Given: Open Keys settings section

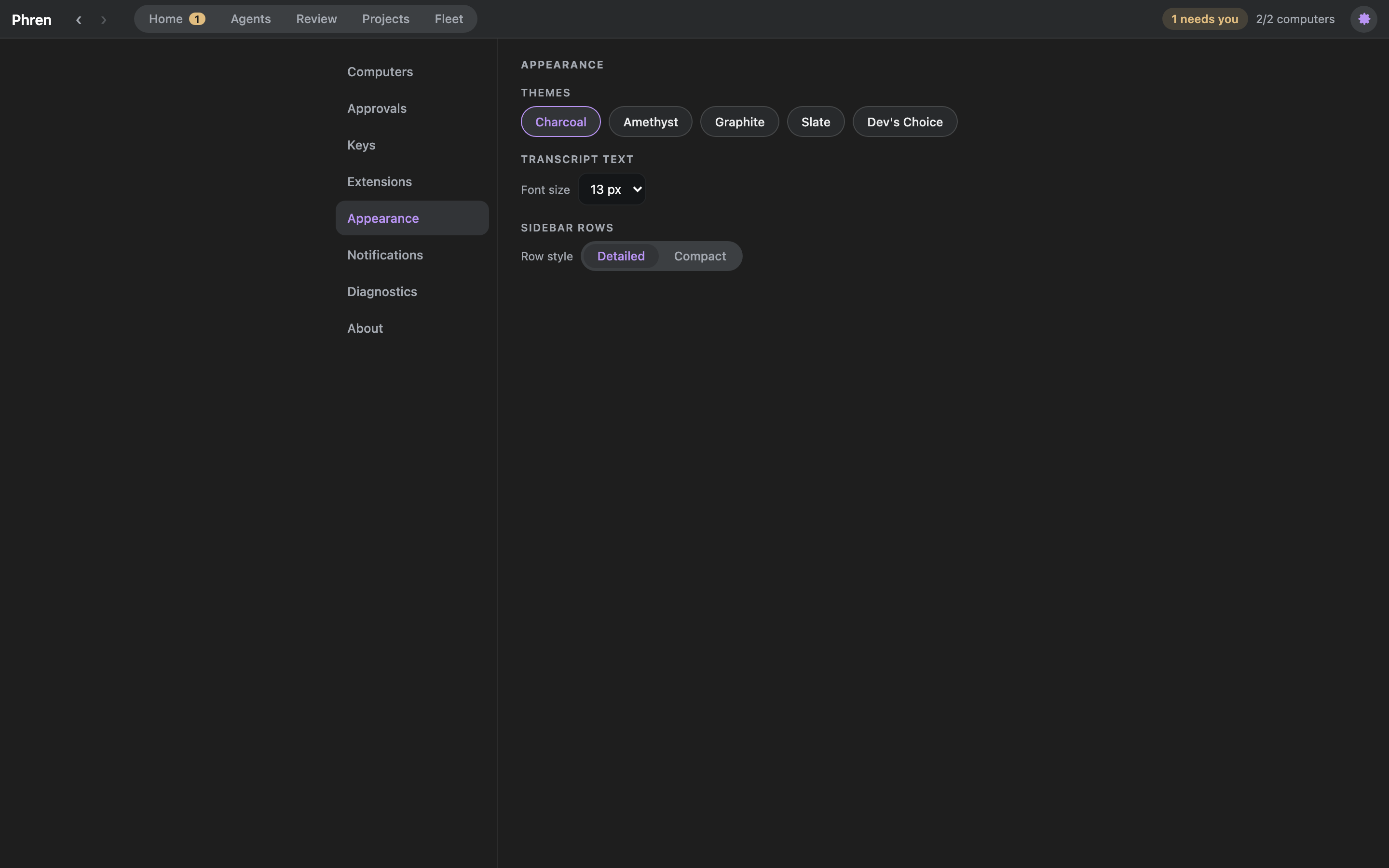Looking at the screenshot, I should point(412,145).
